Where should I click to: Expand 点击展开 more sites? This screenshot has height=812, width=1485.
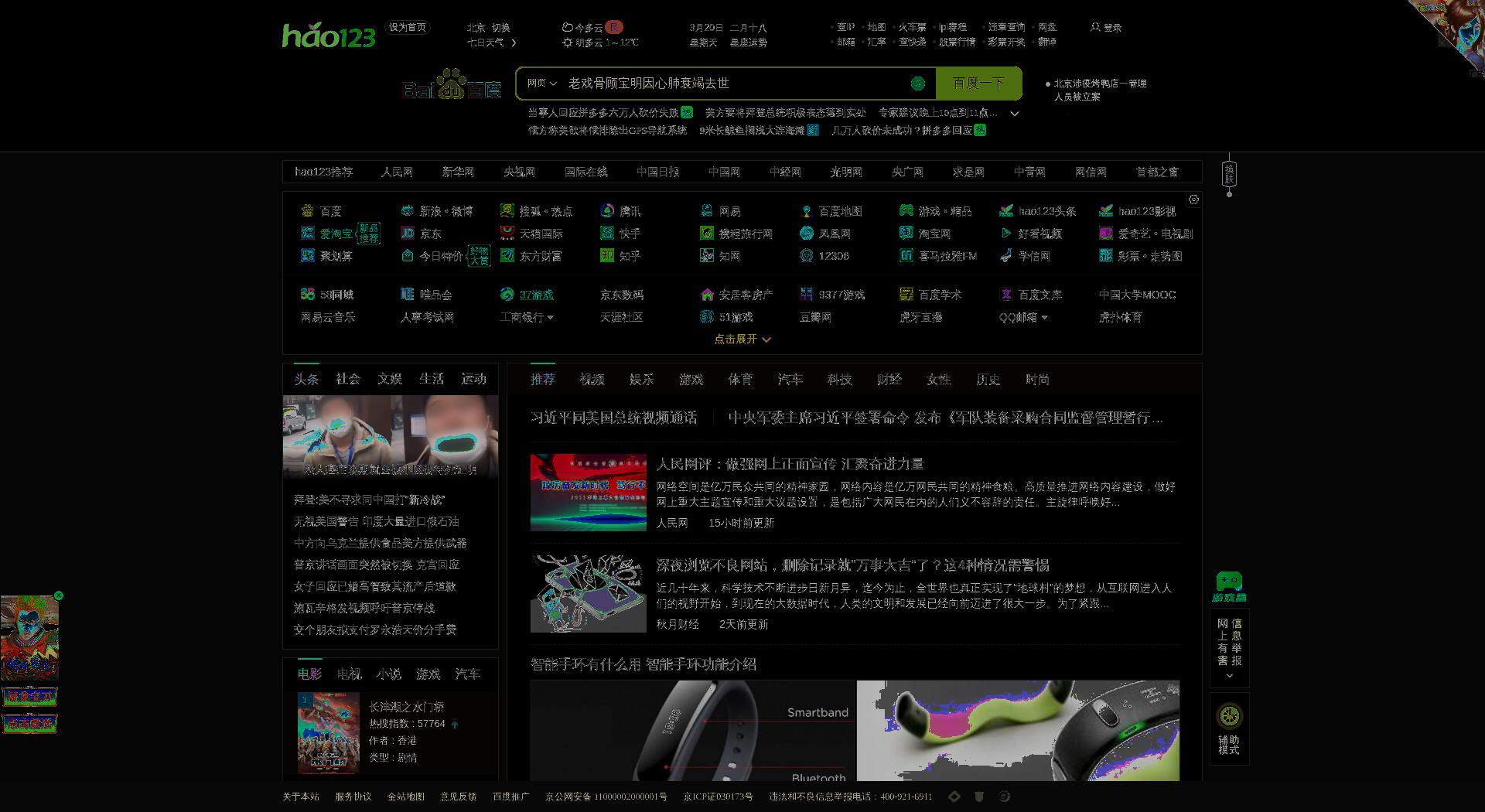pyautogui.click(x=742, y=339)
